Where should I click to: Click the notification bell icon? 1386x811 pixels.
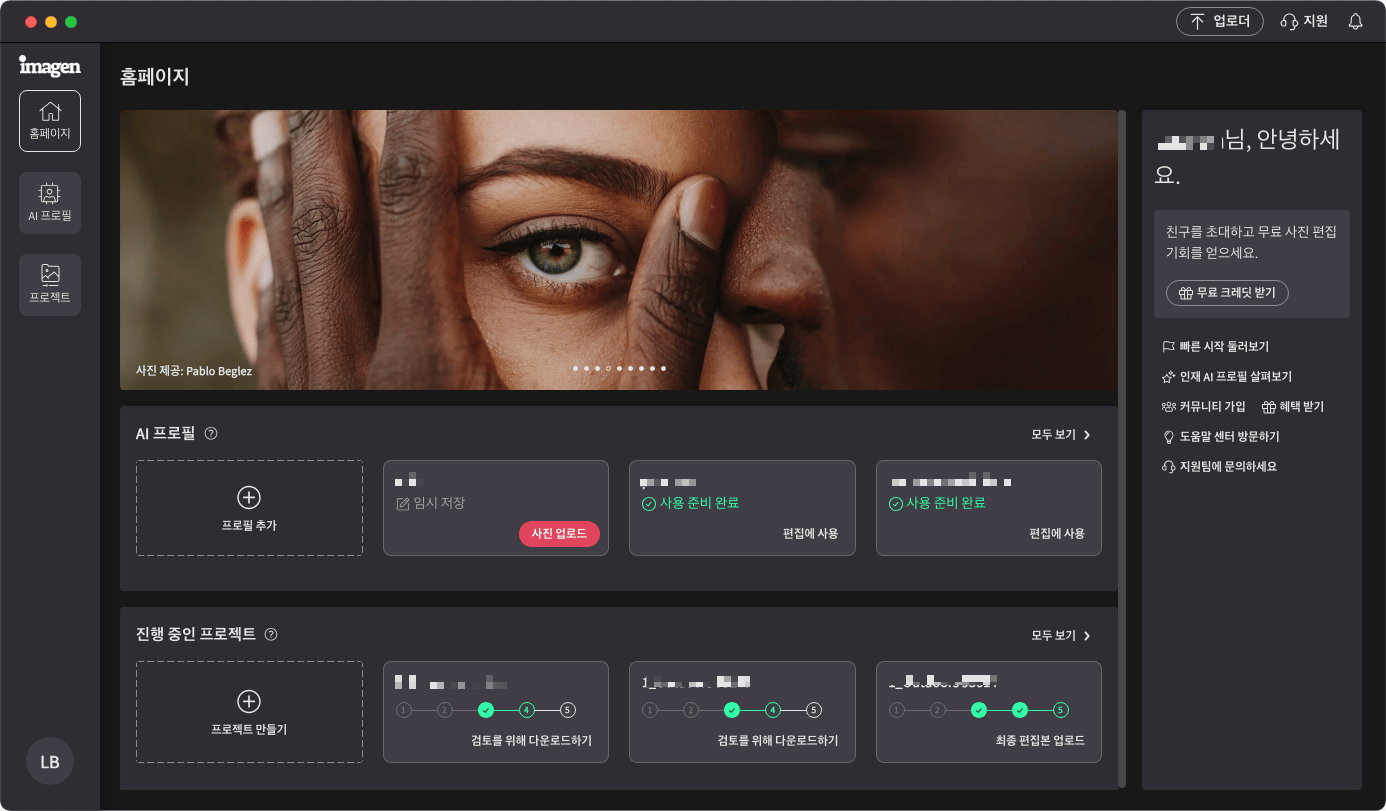[x=1356, y=21]
